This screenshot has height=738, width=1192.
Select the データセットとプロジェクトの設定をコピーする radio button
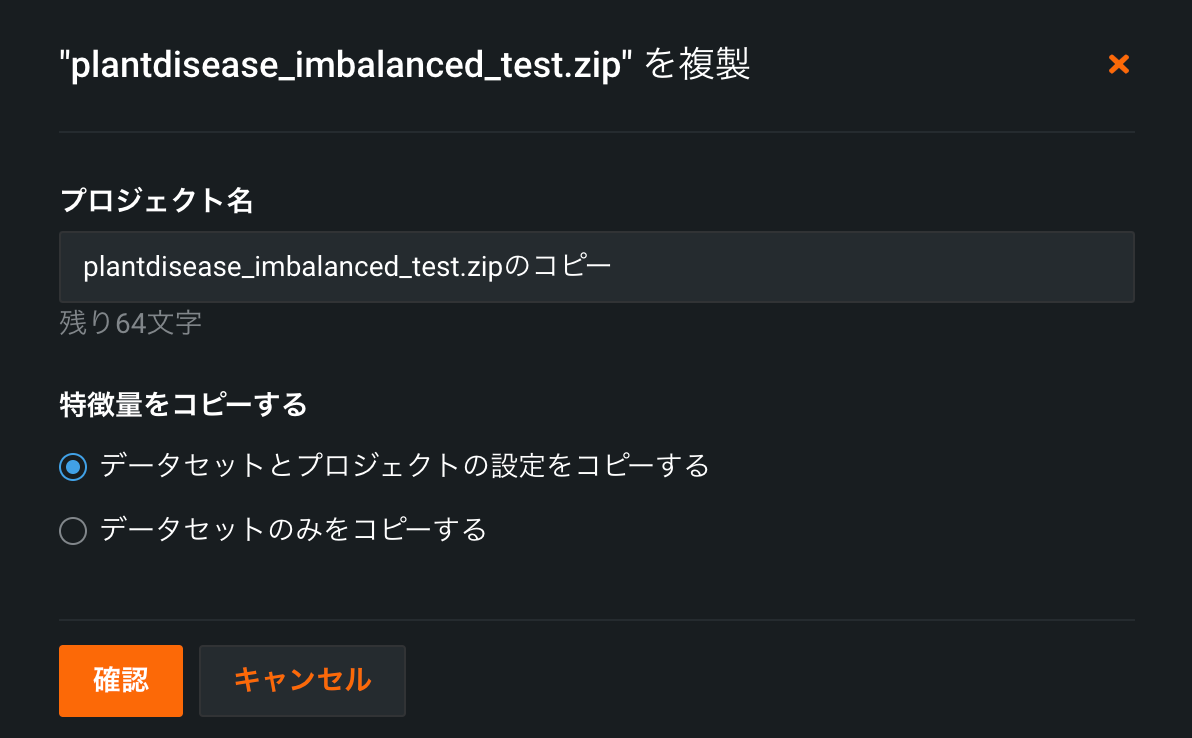[x=73, y=467]
